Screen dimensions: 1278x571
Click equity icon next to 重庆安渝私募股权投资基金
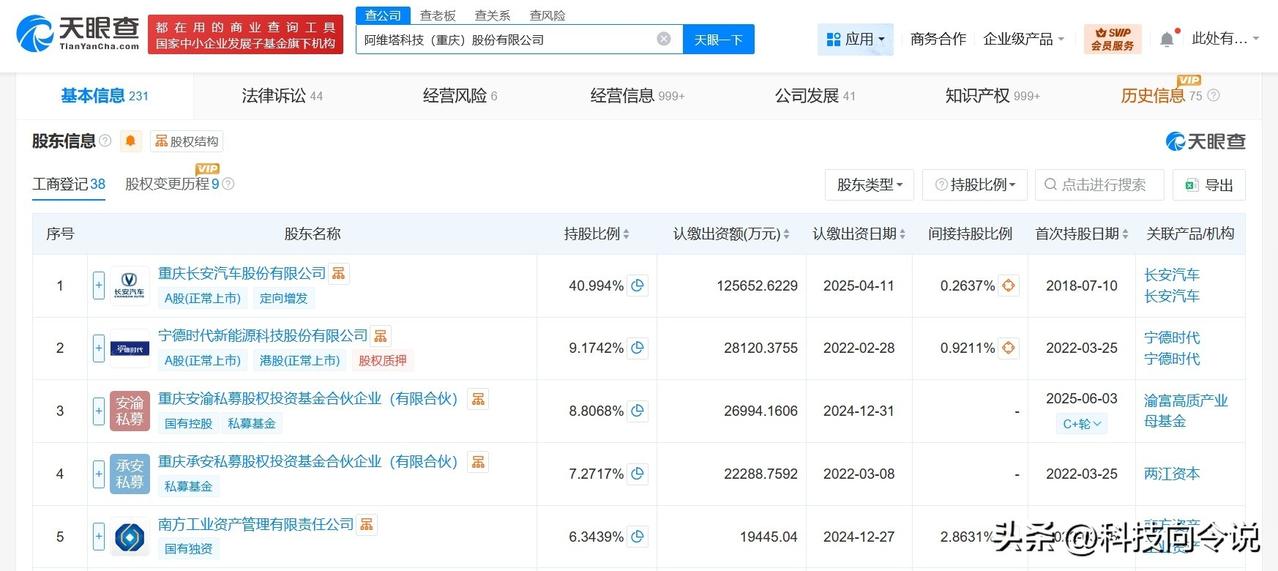478,398
